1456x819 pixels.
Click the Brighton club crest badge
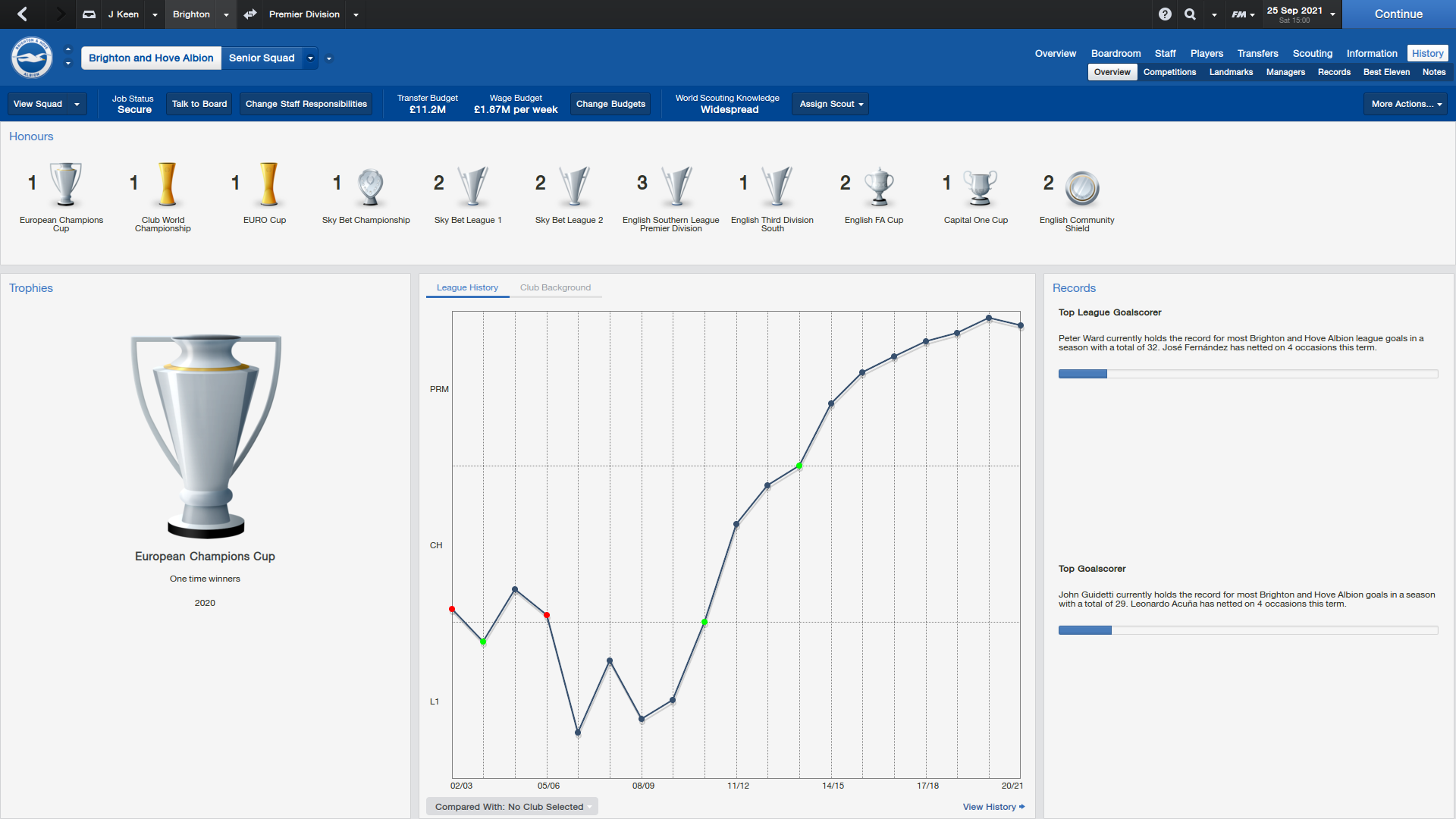point(32,58)
